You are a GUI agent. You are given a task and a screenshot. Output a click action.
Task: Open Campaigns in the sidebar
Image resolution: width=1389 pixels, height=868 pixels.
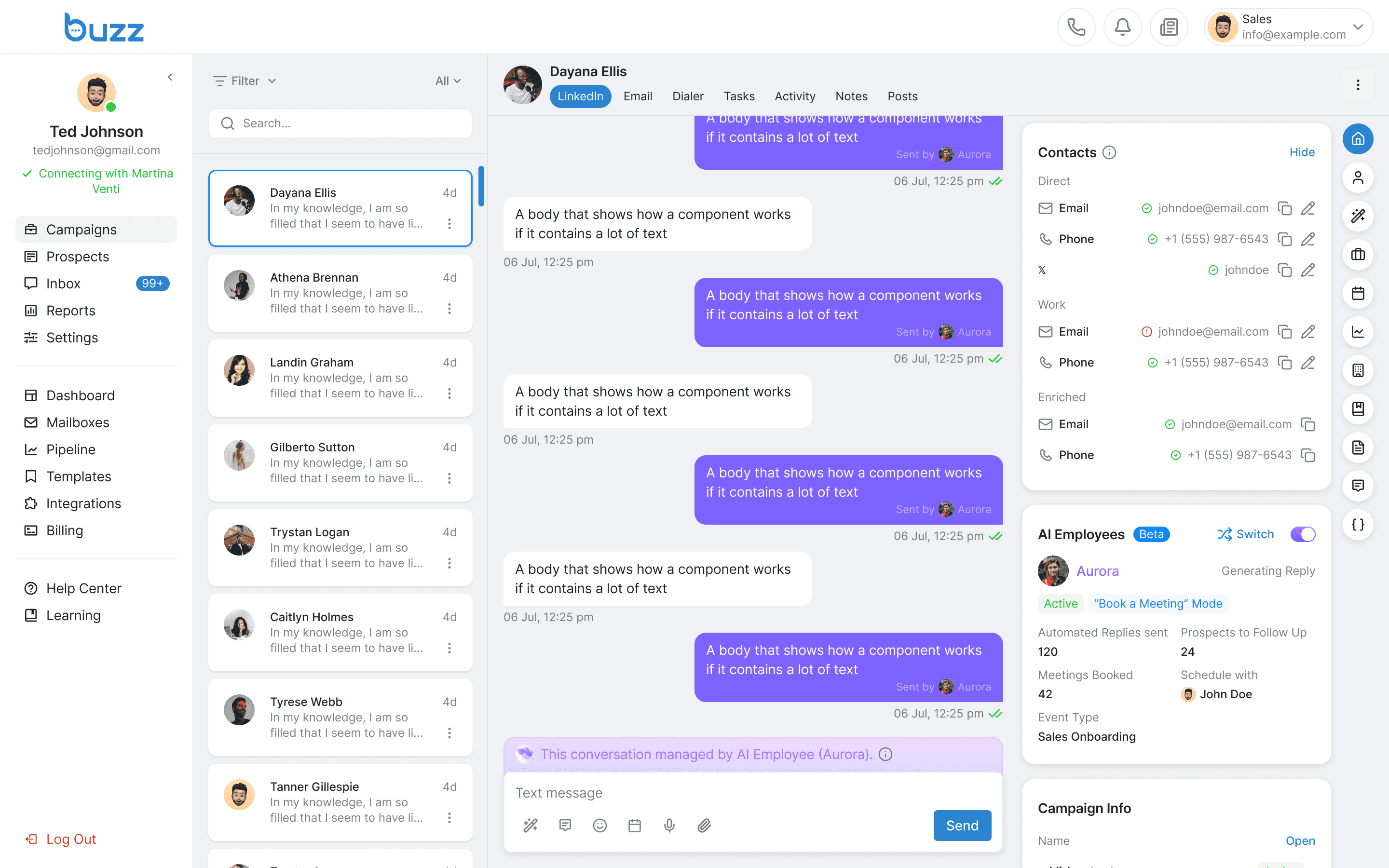coord(96,230)
